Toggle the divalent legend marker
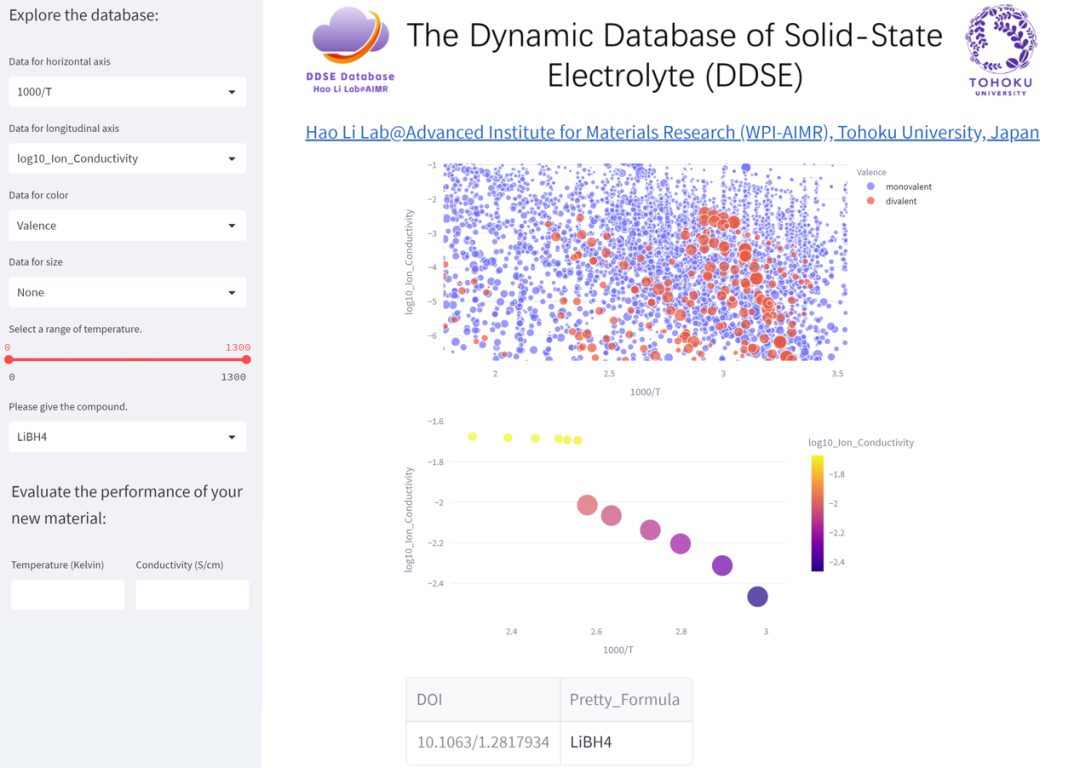Screen dimensions: 1080x768 (871, 201)
